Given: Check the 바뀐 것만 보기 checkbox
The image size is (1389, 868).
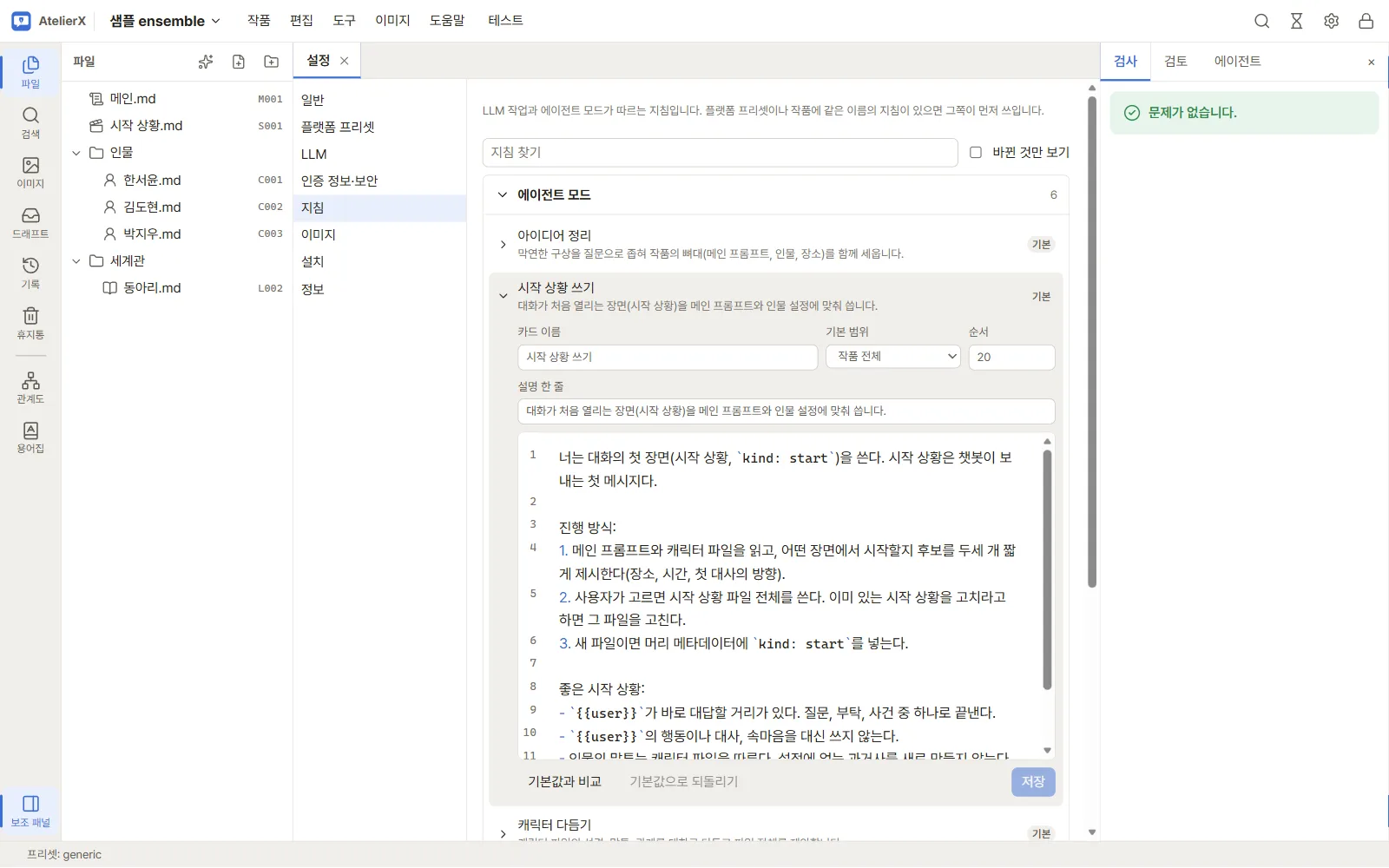Looking at the screenshot, I should [x=976, y=152].
